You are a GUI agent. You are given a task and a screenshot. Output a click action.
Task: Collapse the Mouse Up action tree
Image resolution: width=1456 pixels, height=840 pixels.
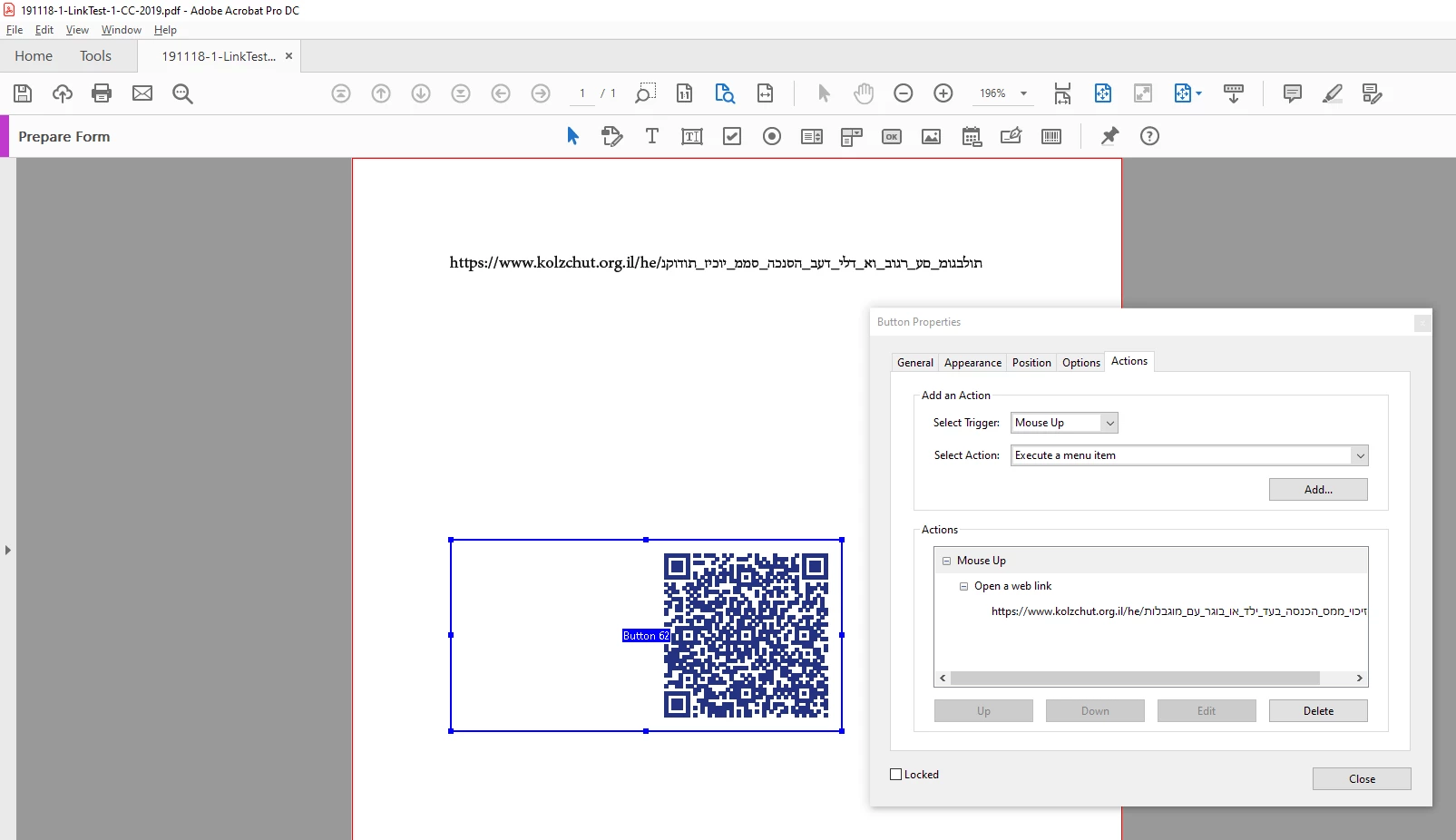click(946, 561)
